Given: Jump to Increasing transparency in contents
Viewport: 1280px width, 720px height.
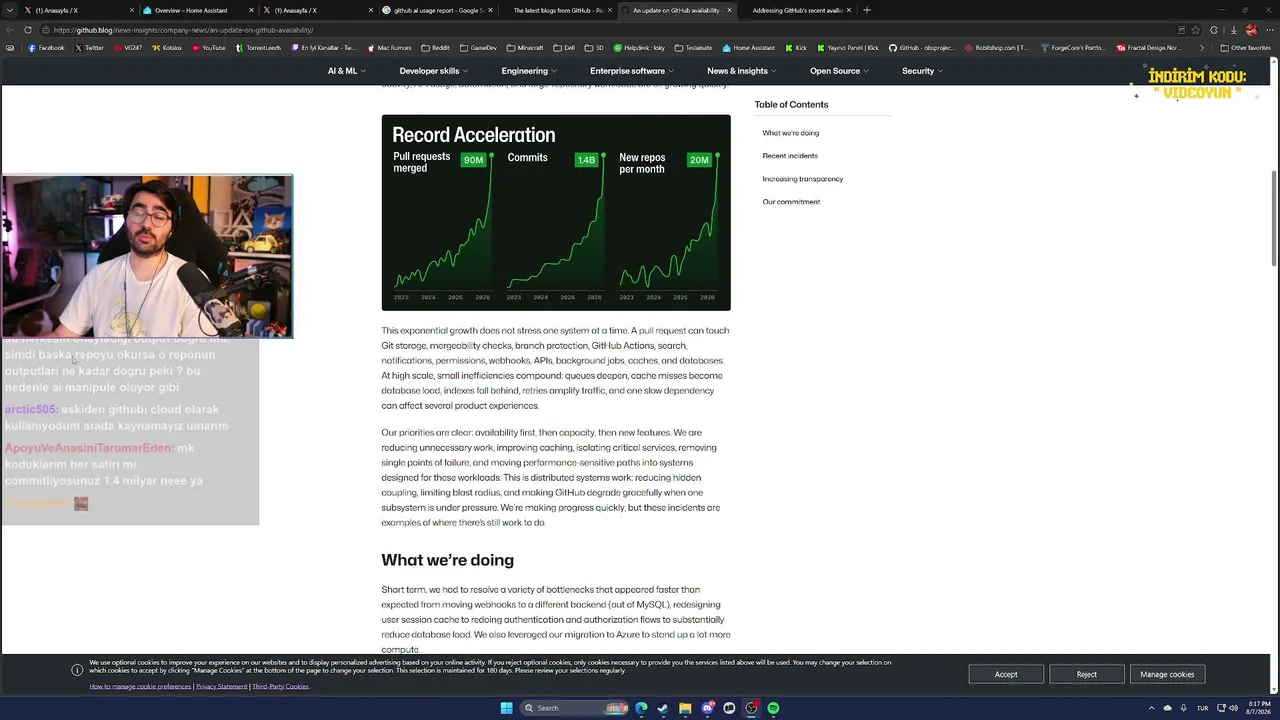Looking at the screenshot, I should click(802, 179).
